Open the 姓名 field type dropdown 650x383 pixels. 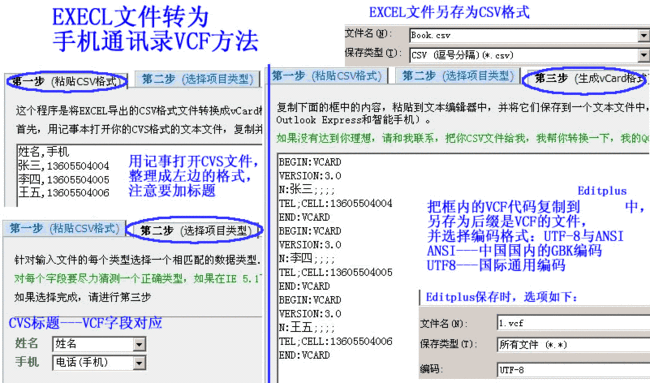pos(139,344)
